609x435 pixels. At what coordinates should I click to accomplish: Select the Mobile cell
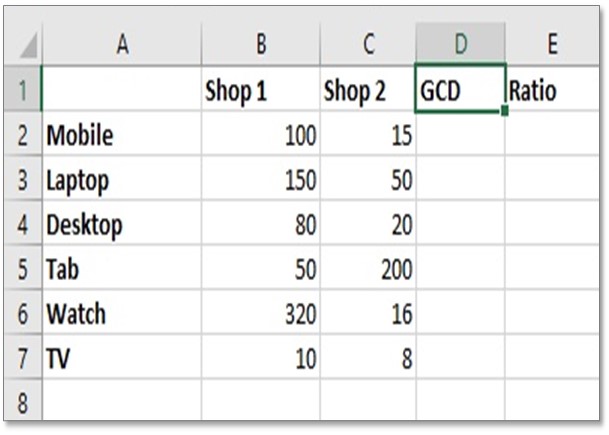coord(122,134)
